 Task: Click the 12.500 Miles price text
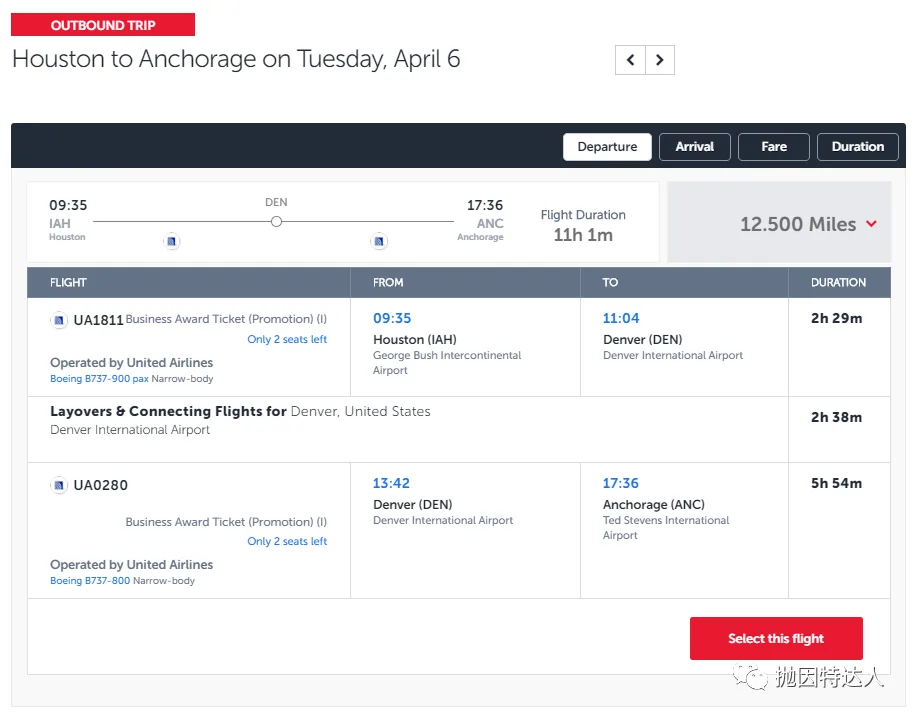[x=798, y=224]
